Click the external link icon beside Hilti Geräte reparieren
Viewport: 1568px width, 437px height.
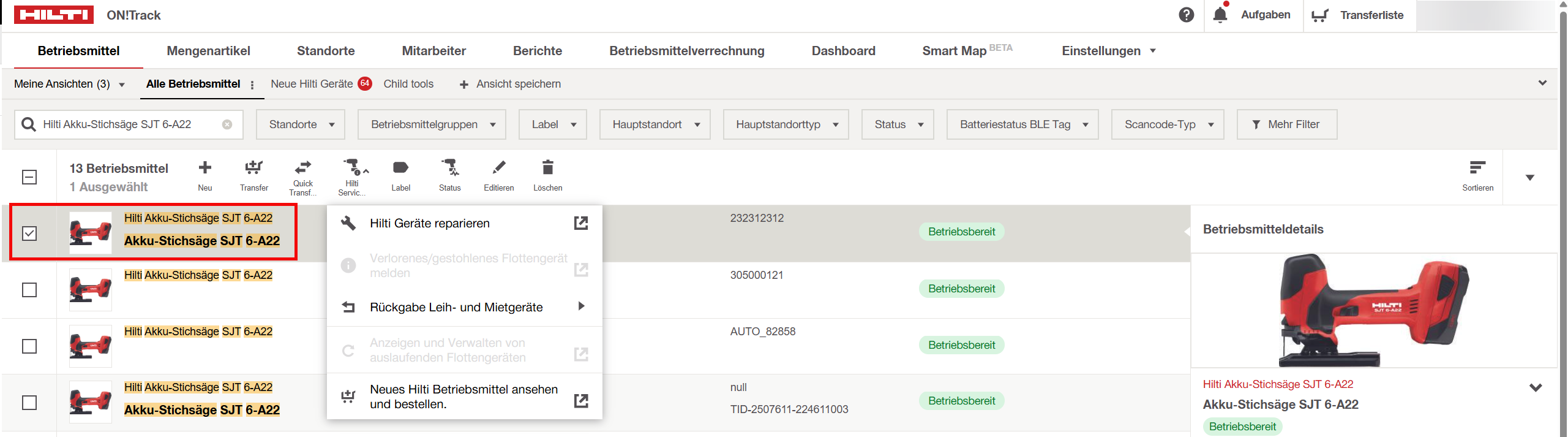[581, 223]
